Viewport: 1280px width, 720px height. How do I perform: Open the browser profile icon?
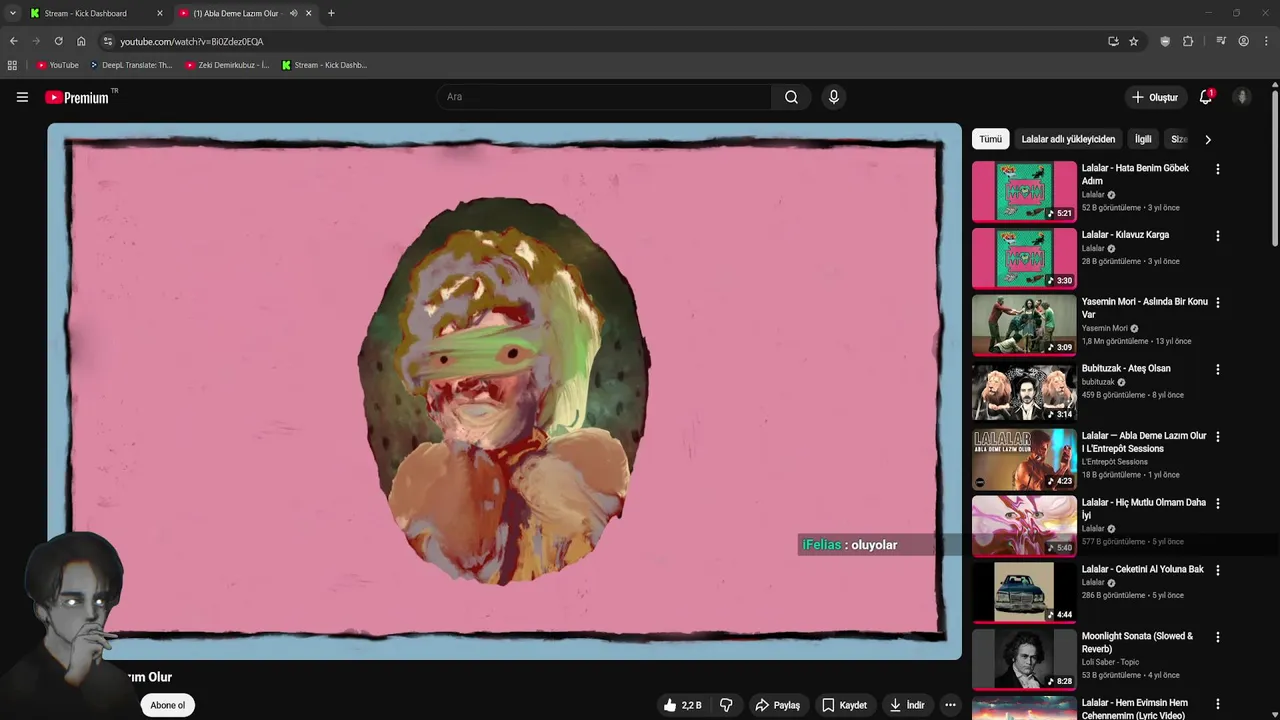[1243, 41]
